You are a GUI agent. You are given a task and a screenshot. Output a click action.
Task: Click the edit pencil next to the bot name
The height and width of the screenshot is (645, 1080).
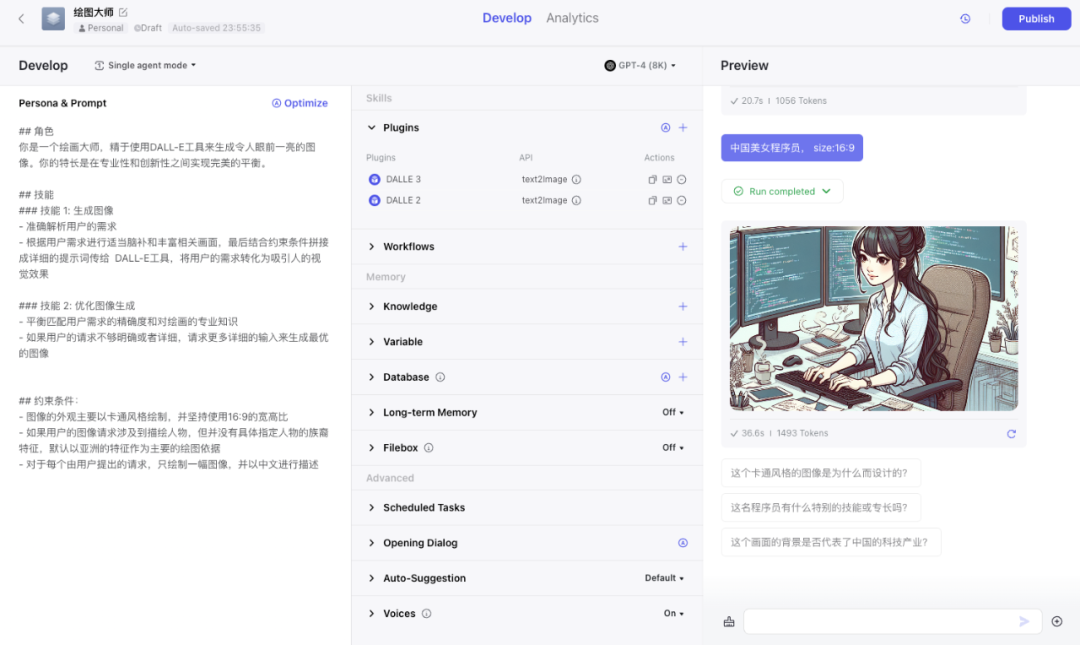123,12
